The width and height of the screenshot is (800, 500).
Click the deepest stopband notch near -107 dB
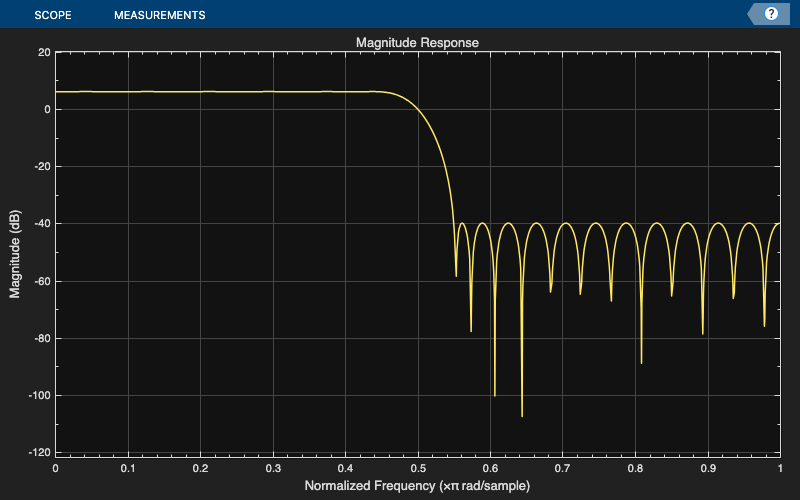[x=522, y=415]
